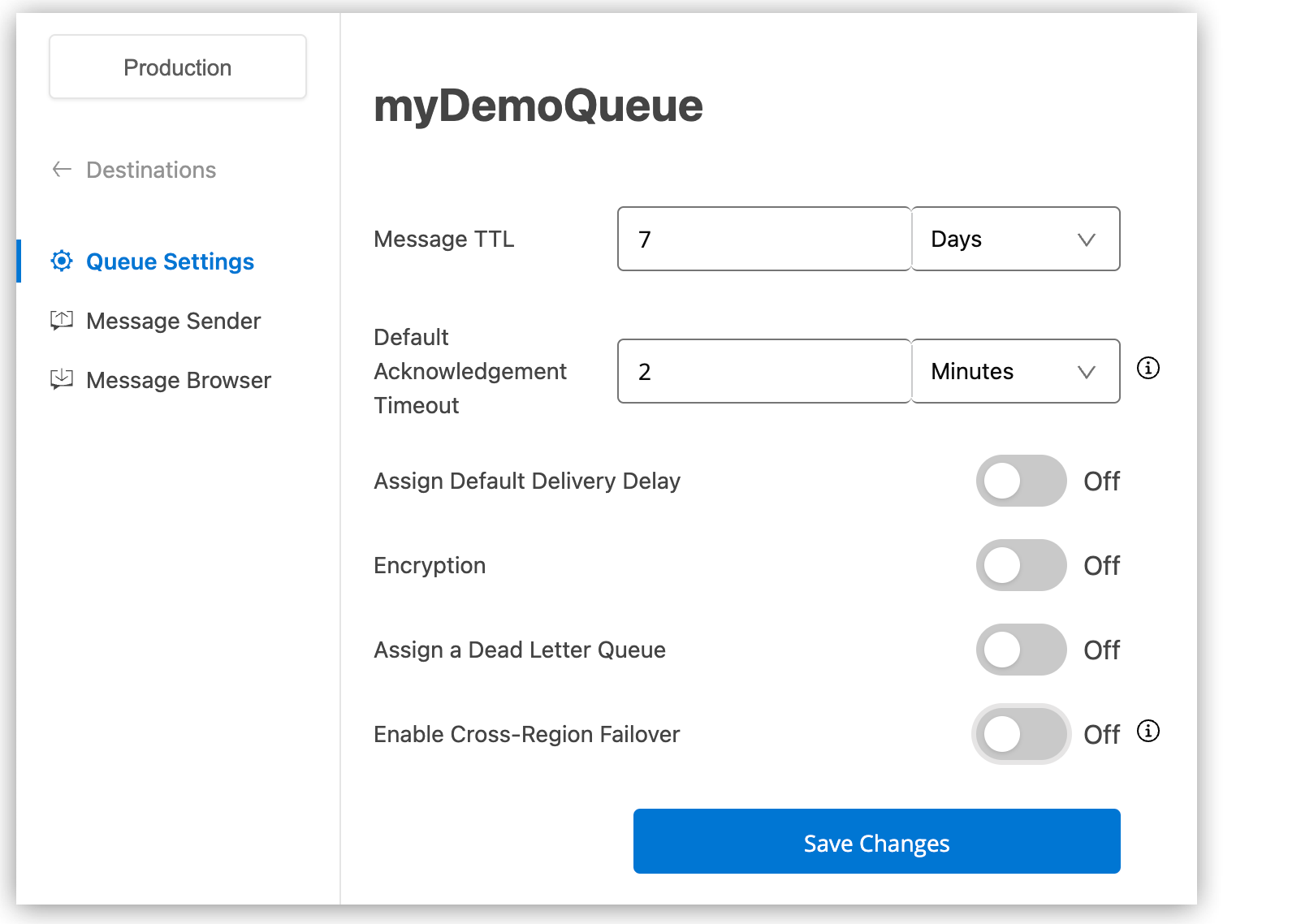Image resolution: width=1314 pixels, height=924 pixels.
Task: Select the Queue Settings menu item
Action: coord(170,261)
